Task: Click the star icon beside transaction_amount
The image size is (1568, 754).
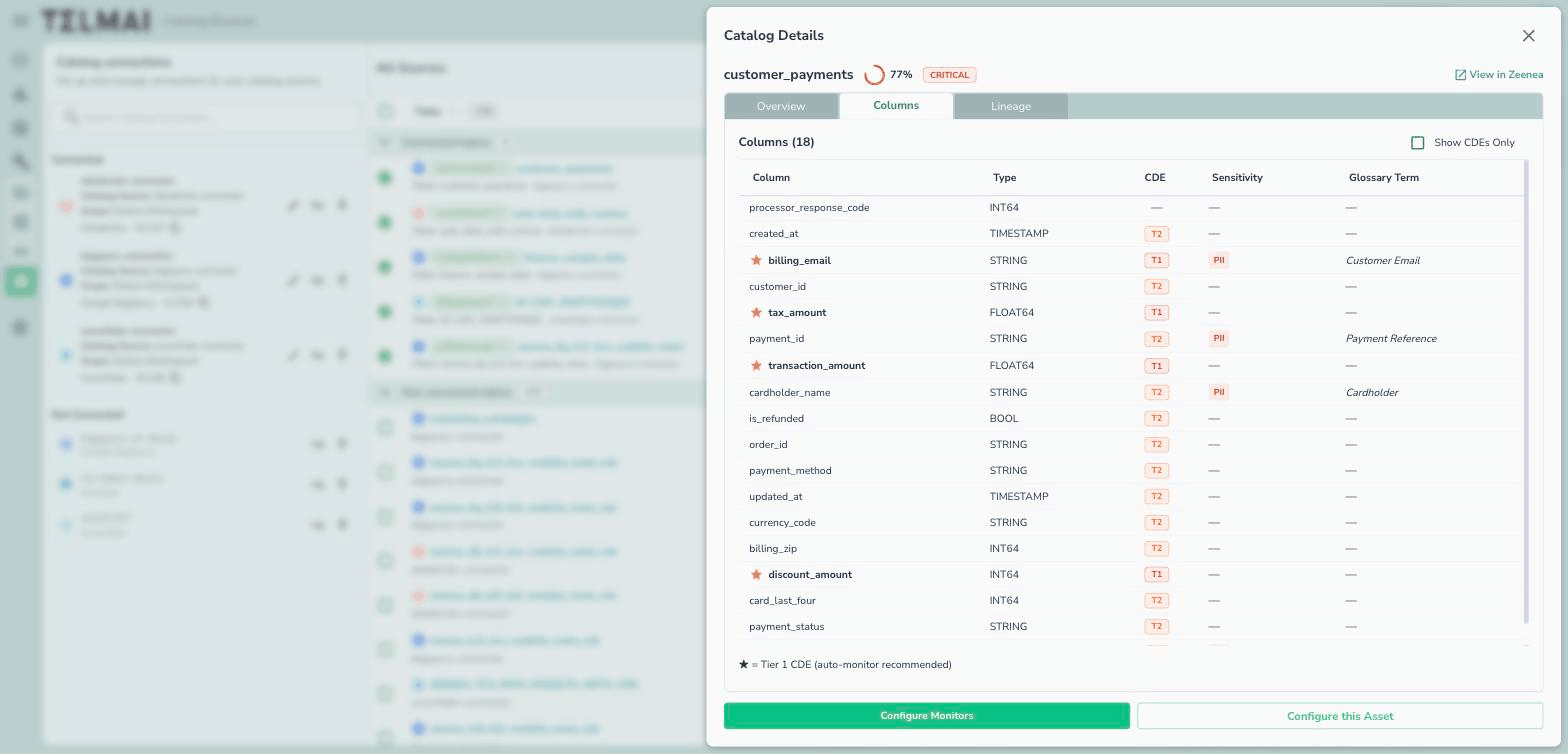Action: pyautogui.click(x=756, y=365)
